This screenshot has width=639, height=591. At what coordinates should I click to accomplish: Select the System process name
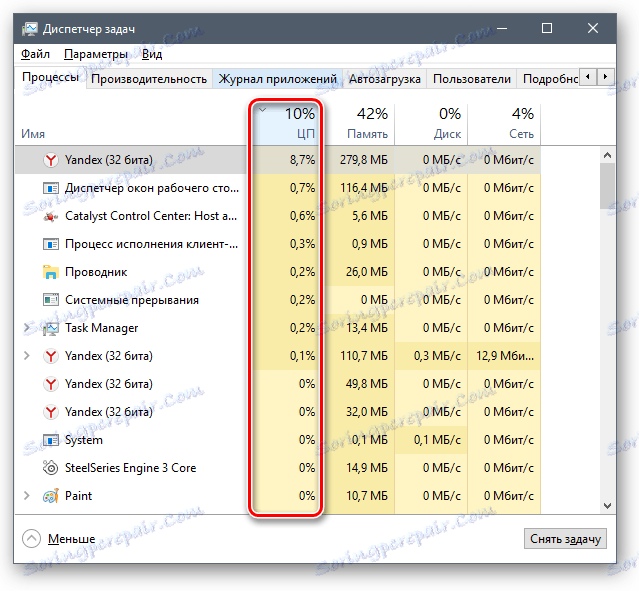pos(84,440)
